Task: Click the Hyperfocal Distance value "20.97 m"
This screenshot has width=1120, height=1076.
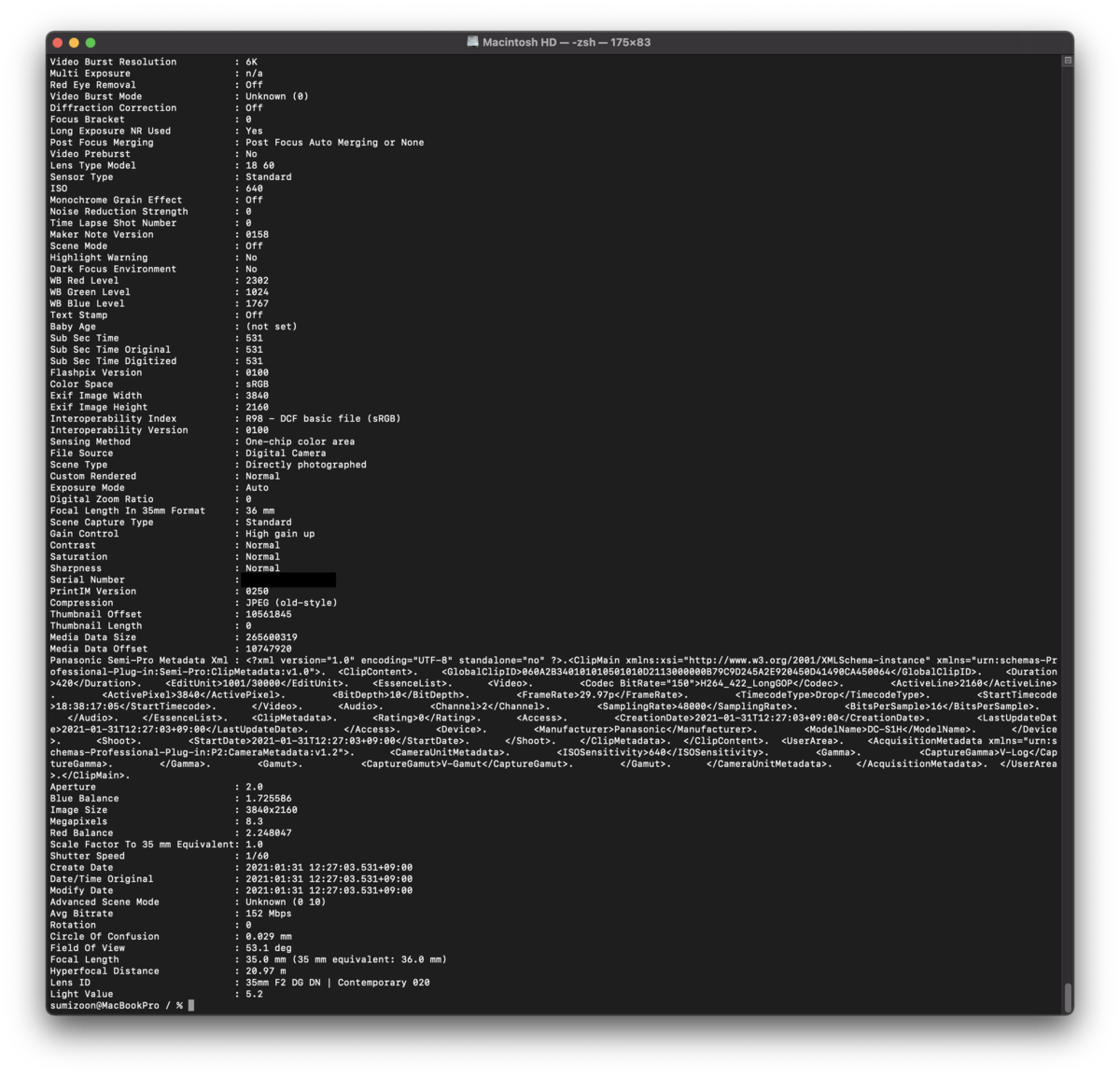Action: (266, 971)
